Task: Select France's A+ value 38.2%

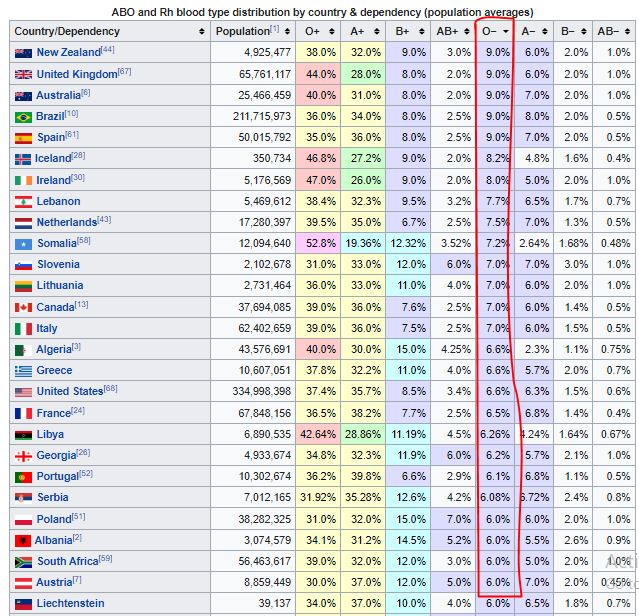Action: (366, 414)
